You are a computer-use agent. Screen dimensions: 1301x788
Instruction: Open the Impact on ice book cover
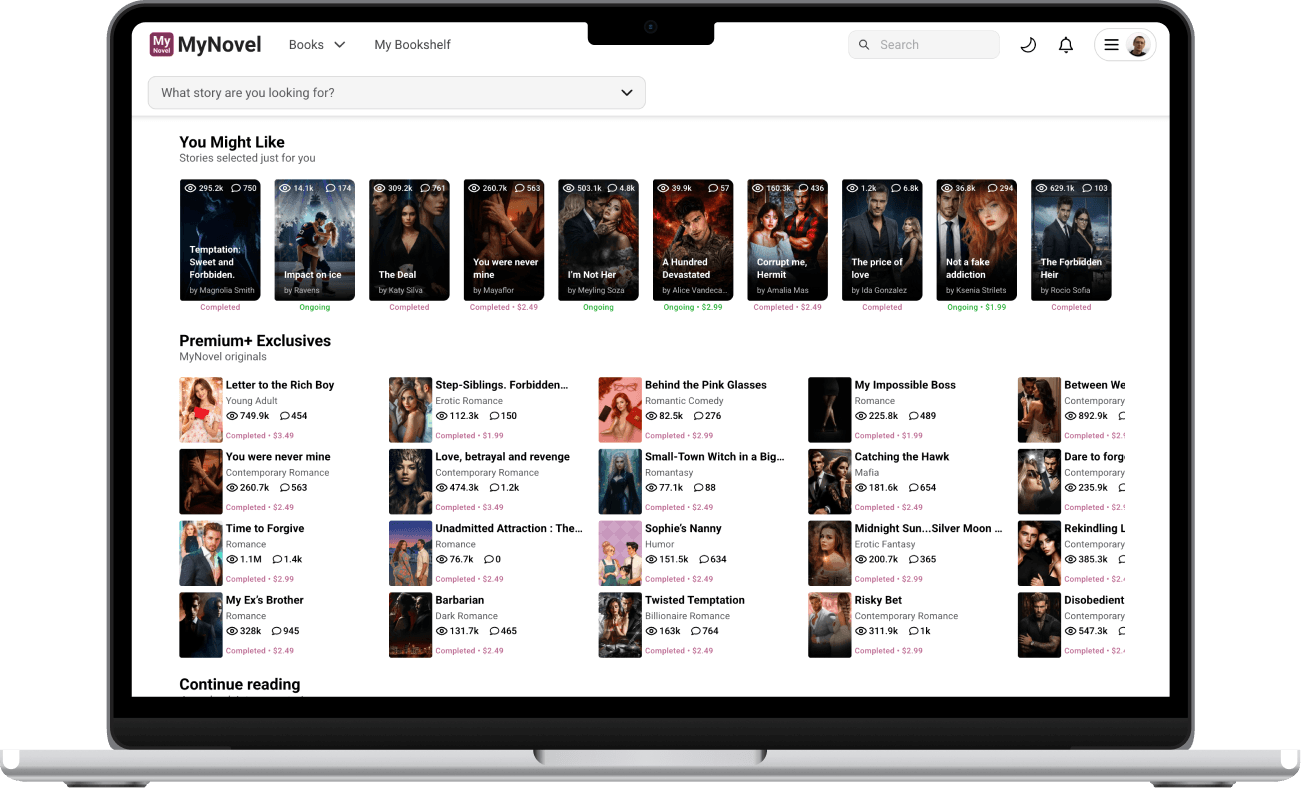tap(315, 240)
